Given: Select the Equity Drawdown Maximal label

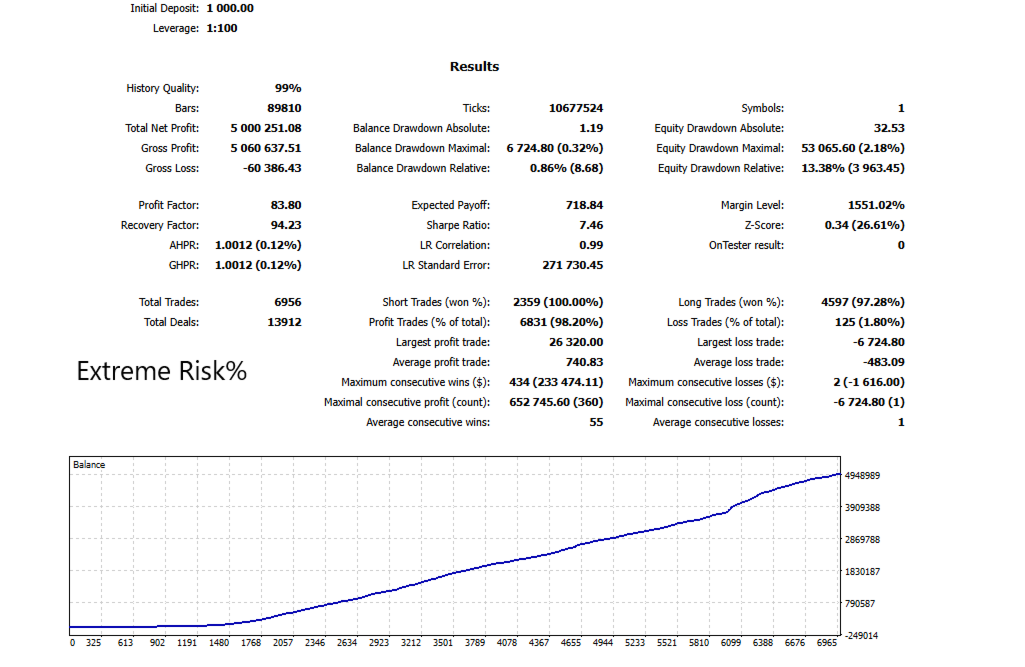Looking at the screenshot, I should coord(720,148).
